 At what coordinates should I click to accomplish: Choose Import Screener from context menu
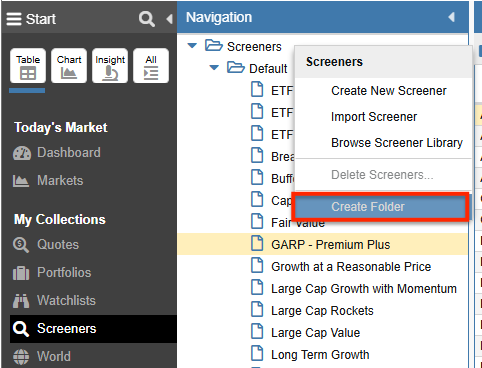pyautogui.click(x=374, y=117)
